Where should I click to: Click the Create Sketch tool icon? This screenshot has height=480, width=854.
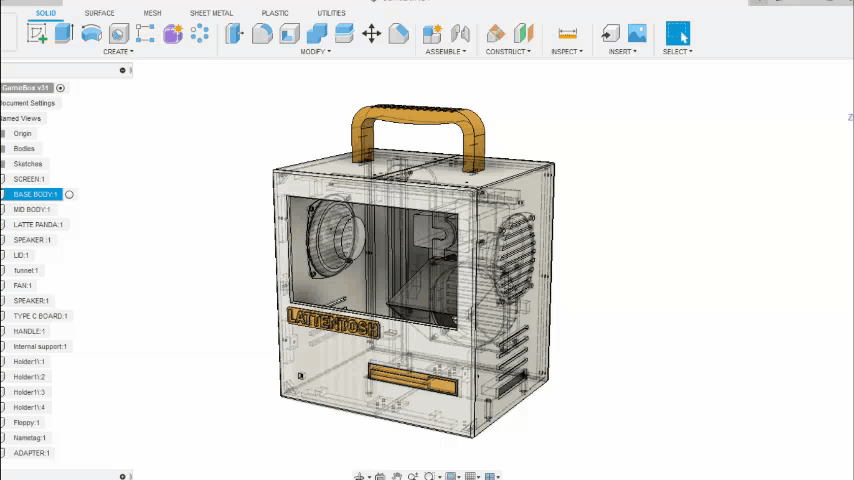(38, 34)
